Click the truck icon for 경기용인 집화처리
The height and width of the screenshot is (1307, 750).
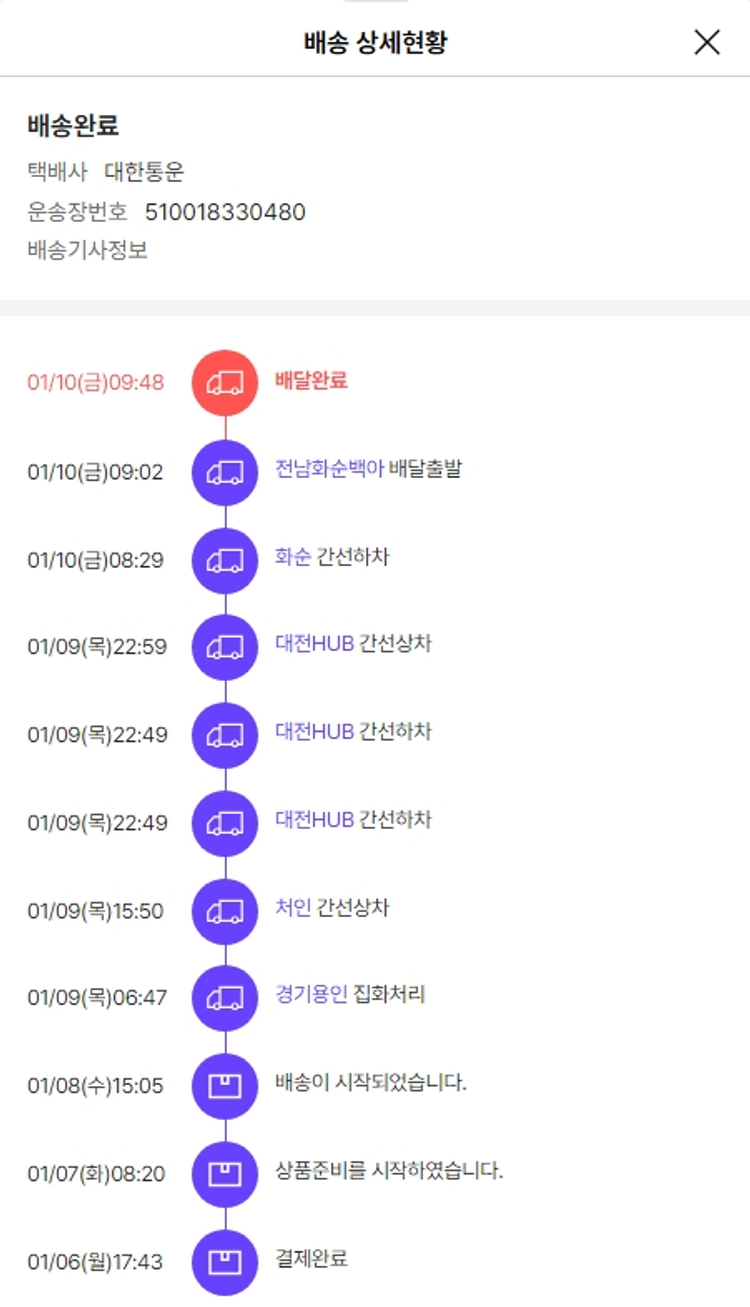[x=225, y=998]
